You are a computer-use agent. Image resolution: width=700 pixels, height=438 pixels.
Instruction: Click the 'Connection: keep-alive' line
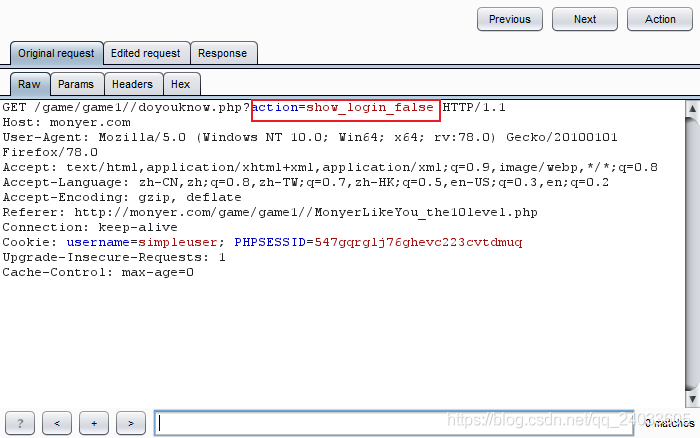point(90,227)
